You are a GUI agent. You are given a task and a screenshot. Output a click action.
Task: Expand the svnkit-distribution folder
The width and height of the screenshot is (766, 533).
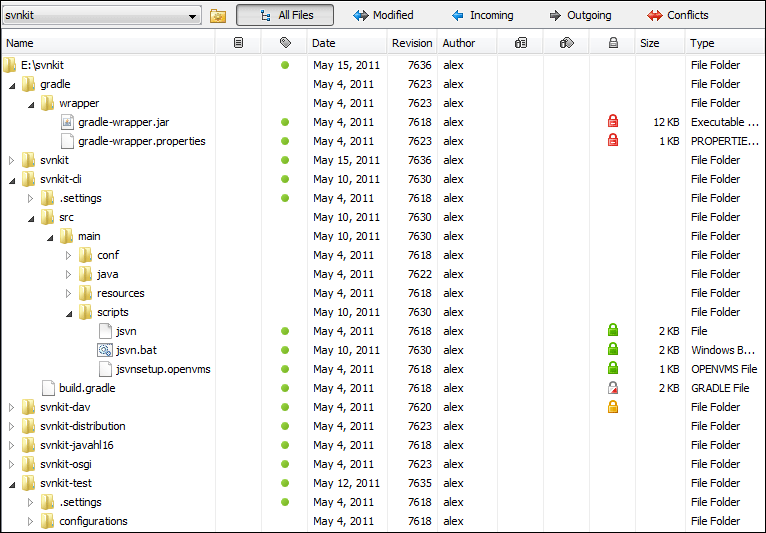pos(12,427)
